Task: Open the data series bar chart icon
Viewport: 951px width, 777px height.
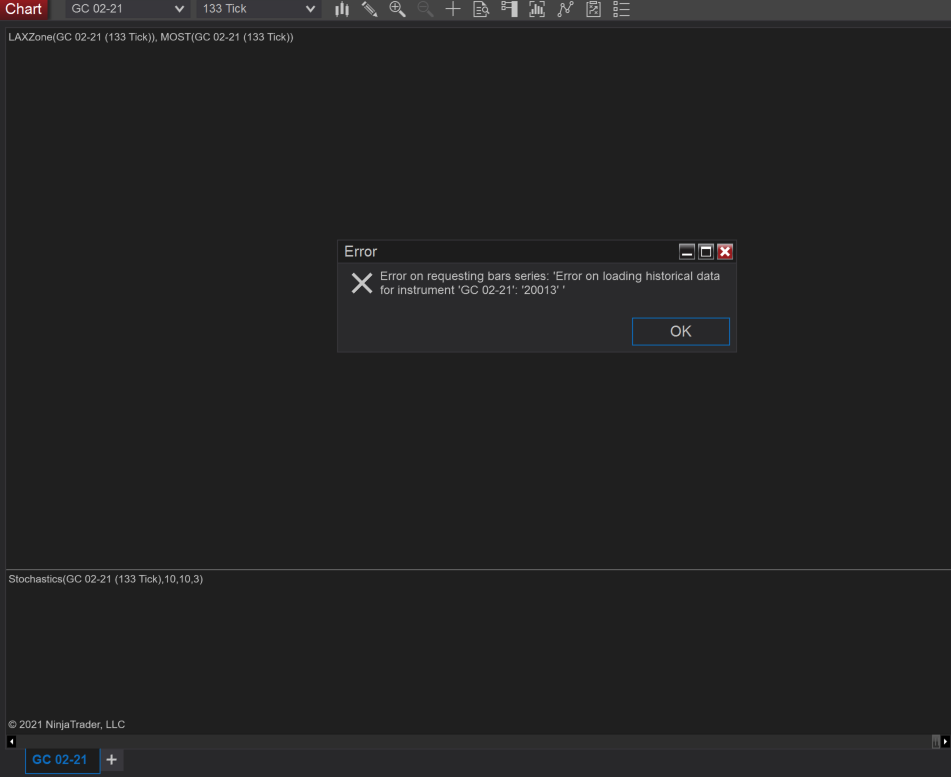Action: tap(537, 9)
